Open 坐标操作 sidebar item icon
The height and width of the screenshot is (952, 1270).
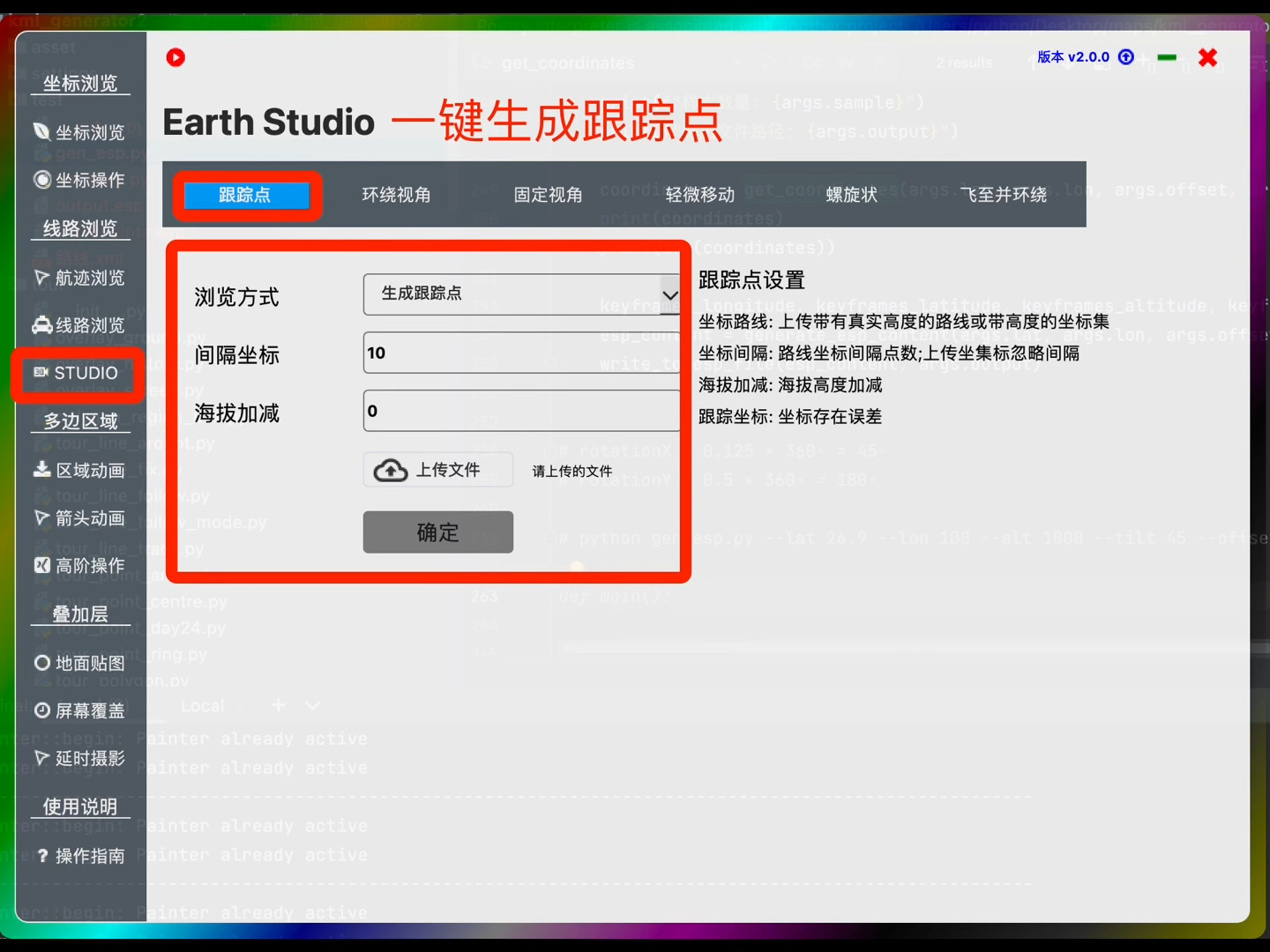pyautogui.click(x=41, y=180)
